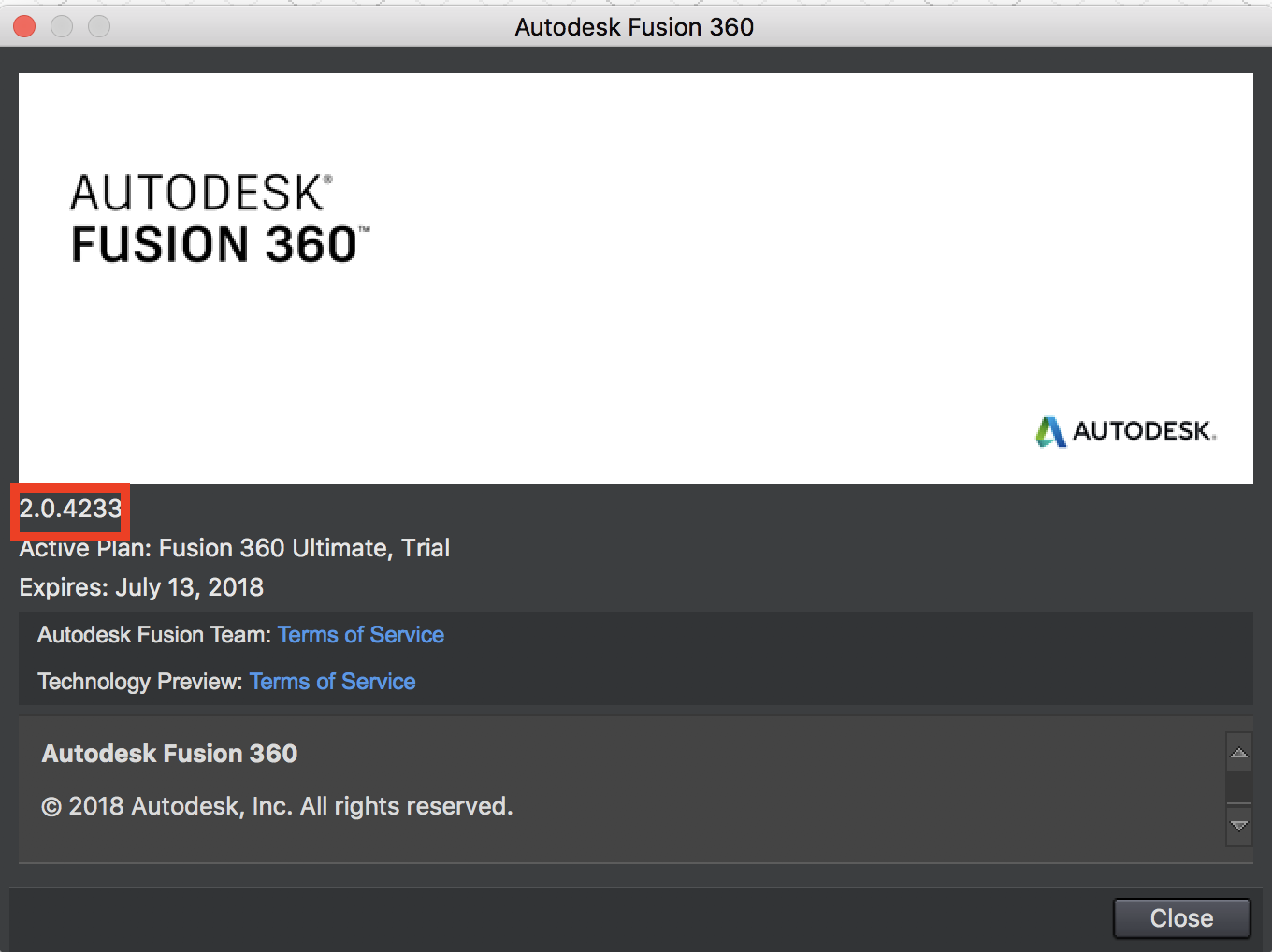Click the scrollbar track between the arrows
Image resolution: width=1272 pixels, height=952 pixels.
pyautogui.click(x=1239, y=787)
